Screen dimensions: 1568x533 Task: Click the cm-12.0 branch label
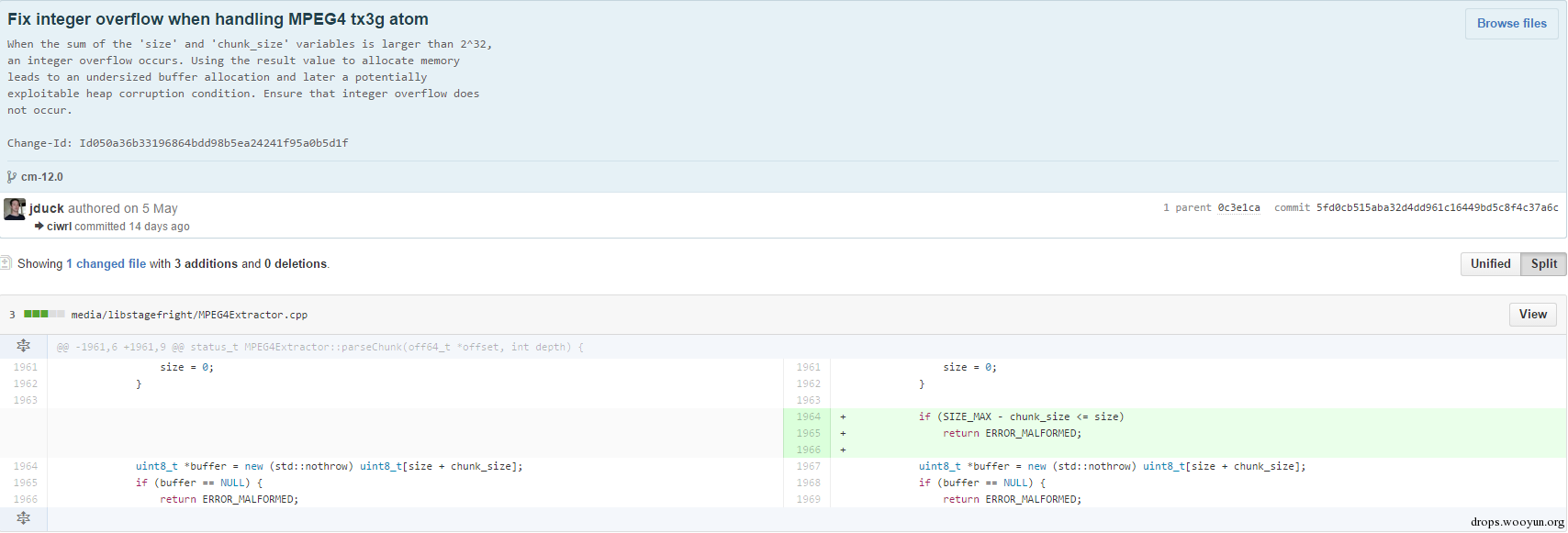(x=42, y=177)
